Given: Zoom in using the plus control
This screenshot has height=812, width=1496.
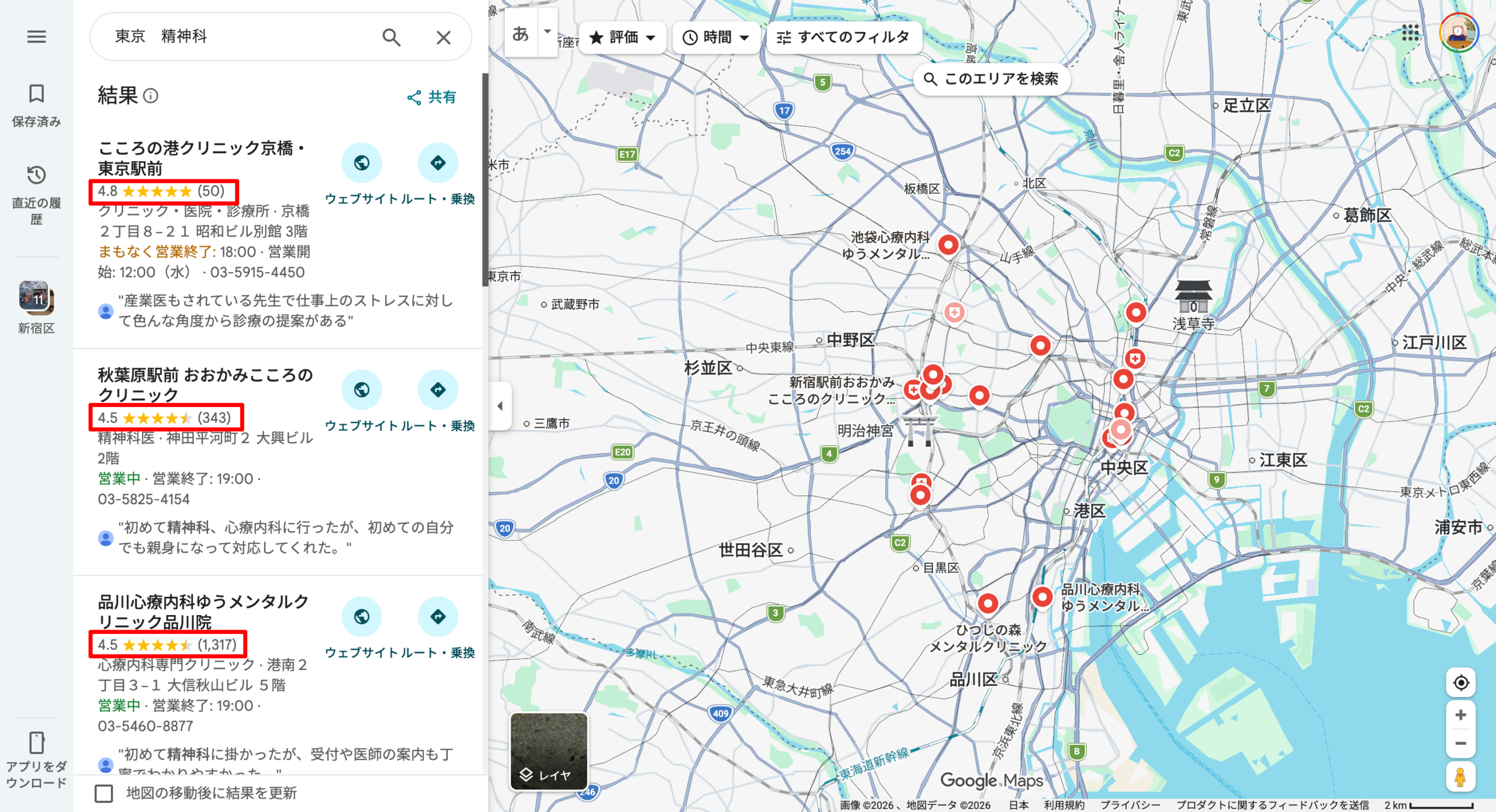Looking at the screenshot, I should pyautogui.click(x=1460, y=714).
